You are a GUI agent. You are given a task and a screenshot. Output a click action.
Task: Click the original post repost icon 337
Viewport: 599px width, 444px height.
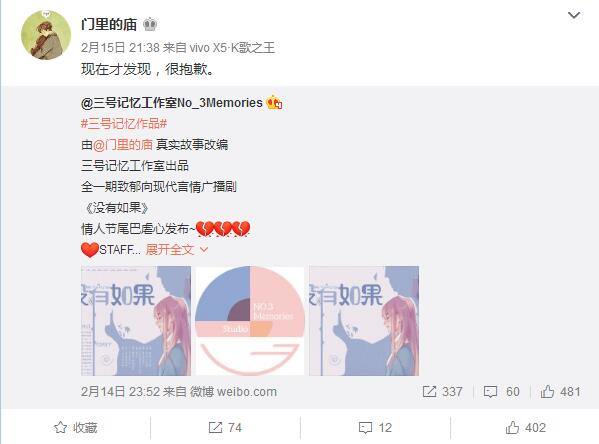tap(442, 392)
